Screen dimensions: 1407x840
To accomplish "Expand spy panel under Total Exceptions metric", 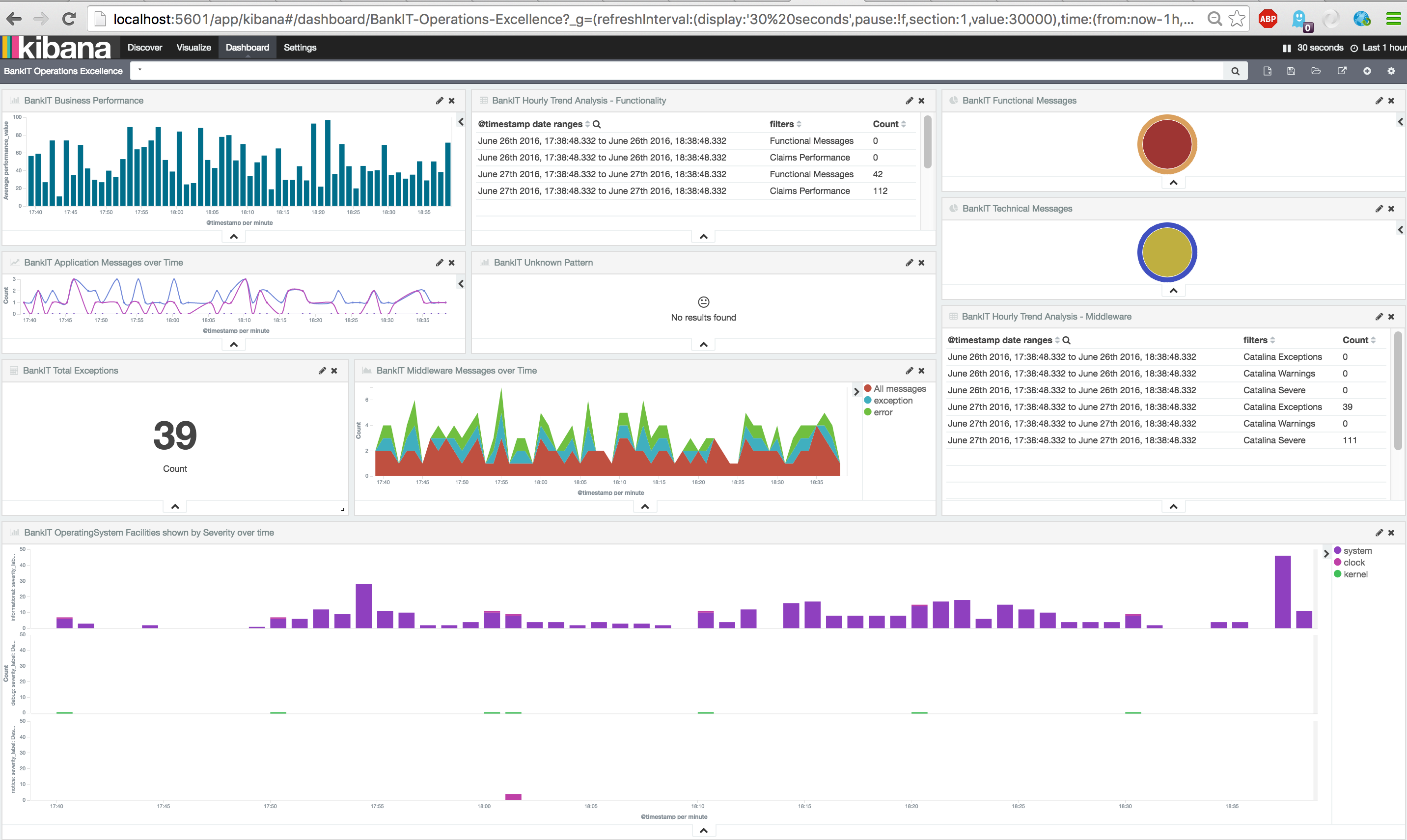I will point(175,507).
